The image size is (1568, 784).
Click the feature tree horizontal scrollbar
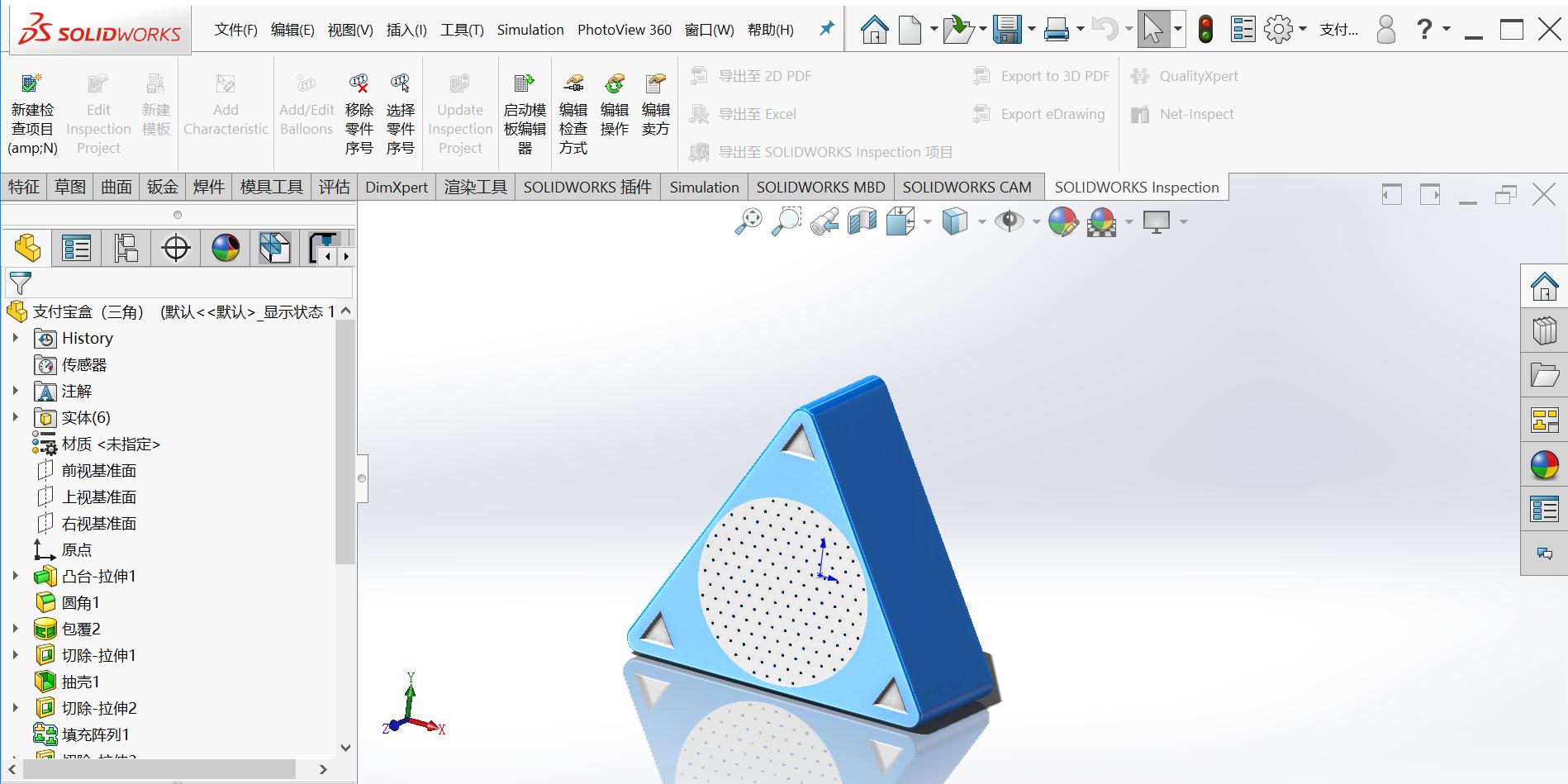(159, 769)
